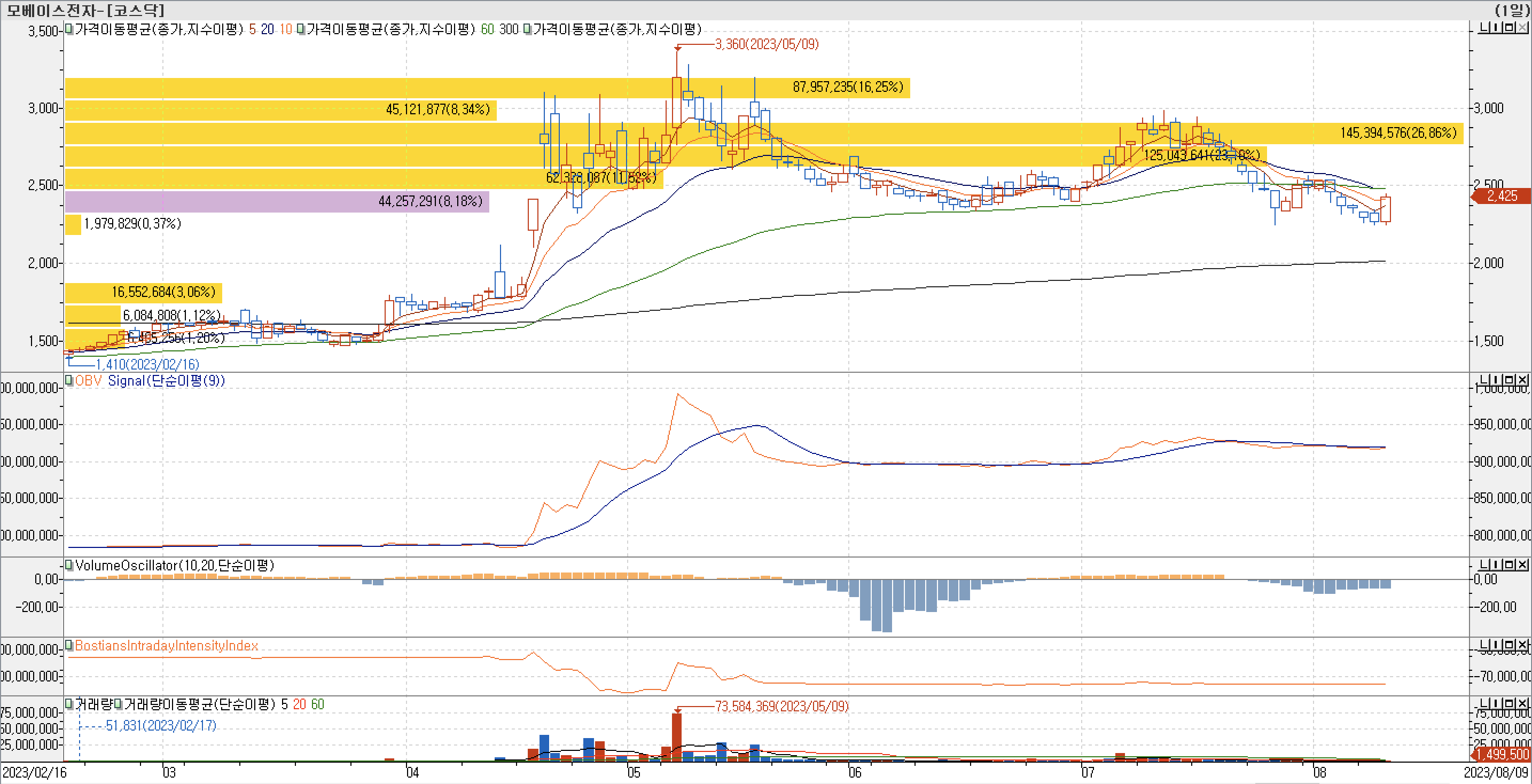Toggle the 거래량이동평균 5 20 60 legend box
1532x784 pixels.
[119, 704]
